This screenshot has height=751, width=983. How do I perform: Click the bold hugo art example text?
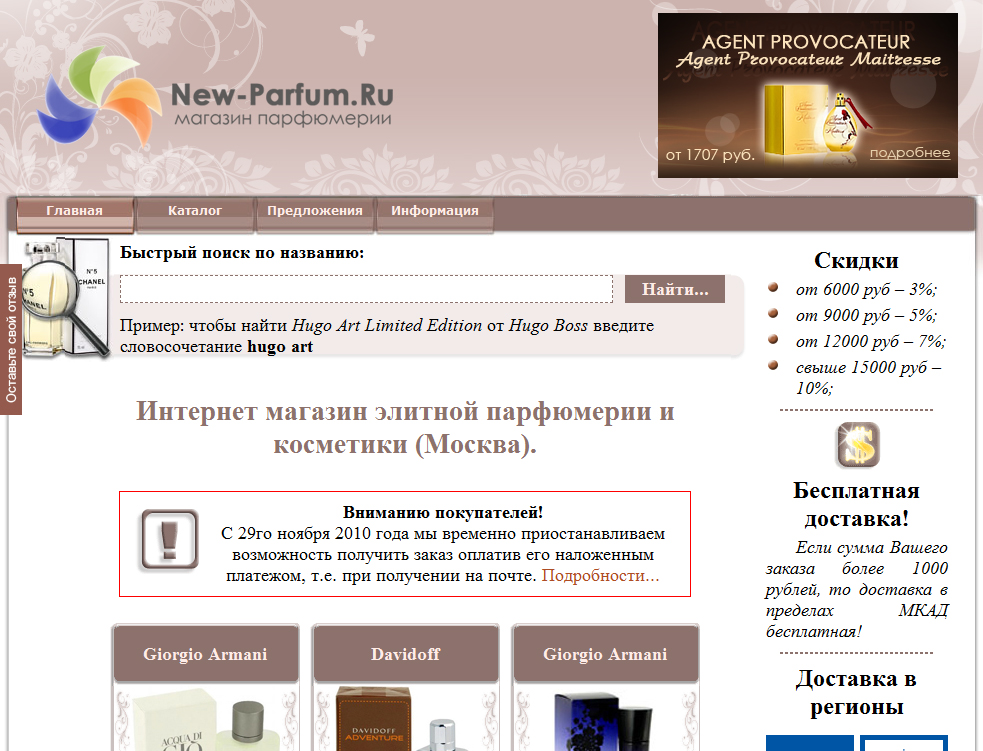pos(280,347)
